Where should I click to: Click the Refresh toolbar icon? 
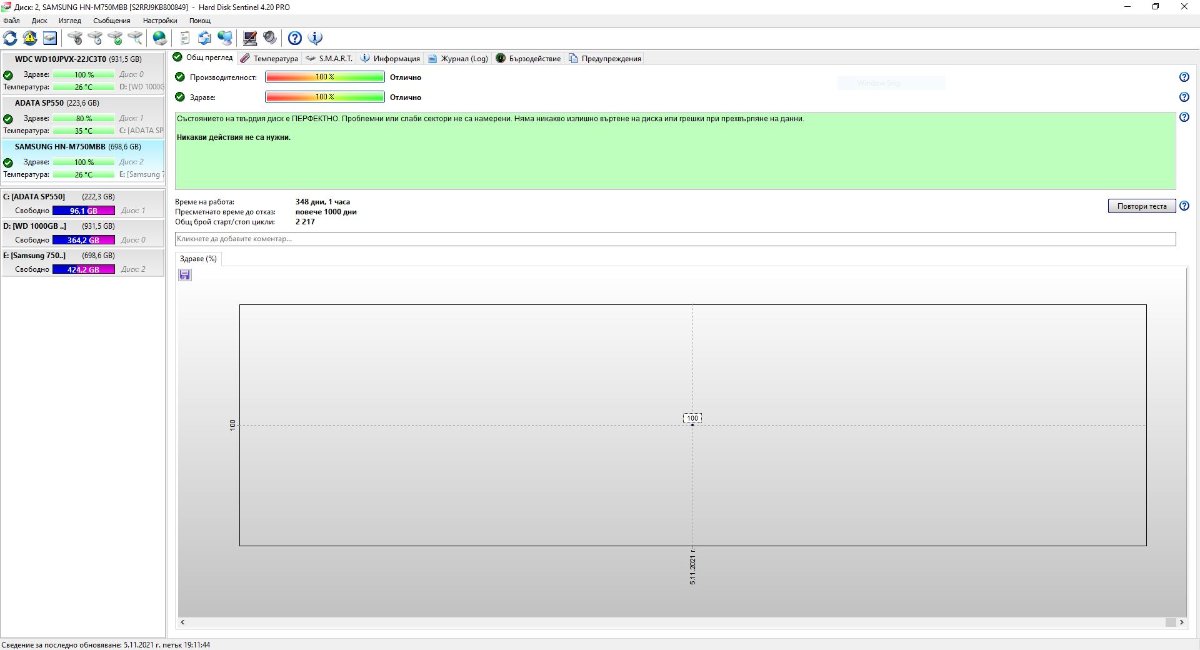coord(10,38)
